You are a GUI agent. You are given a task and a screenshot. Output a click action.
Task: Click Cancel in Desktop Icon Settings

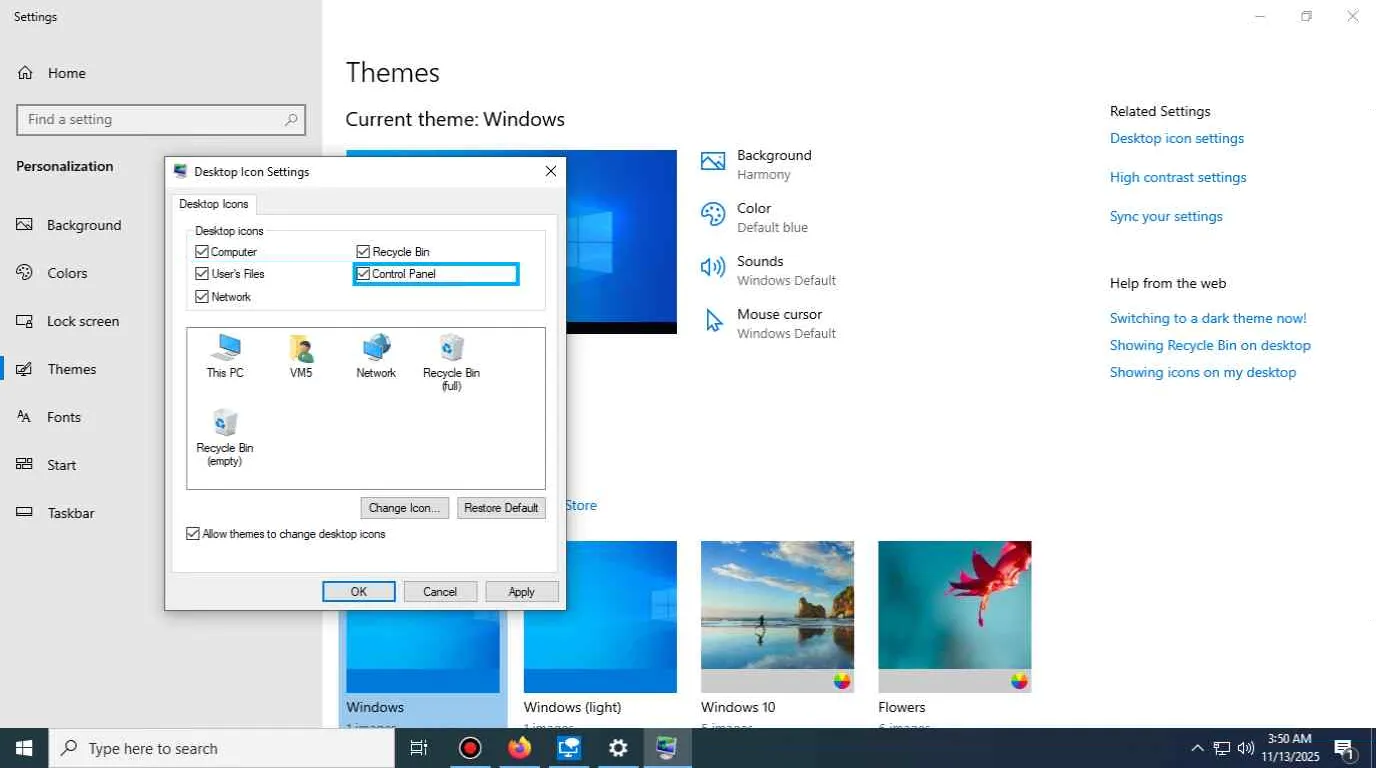click(x=440, y=592)
